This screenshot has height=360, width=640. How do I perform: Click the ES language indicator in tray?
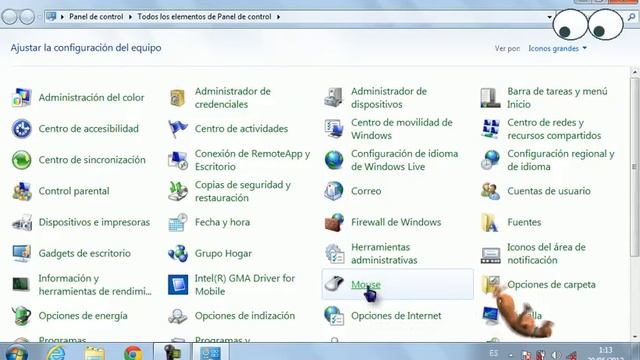(493, 353)
